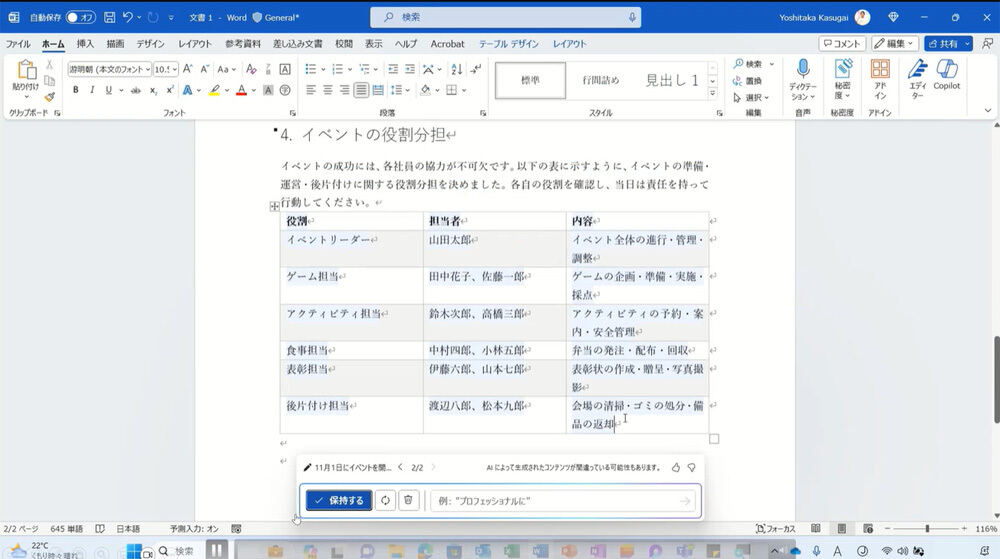This screenshot has height=559, width=1000.
Task: Click the top search box
Action: 505,17
